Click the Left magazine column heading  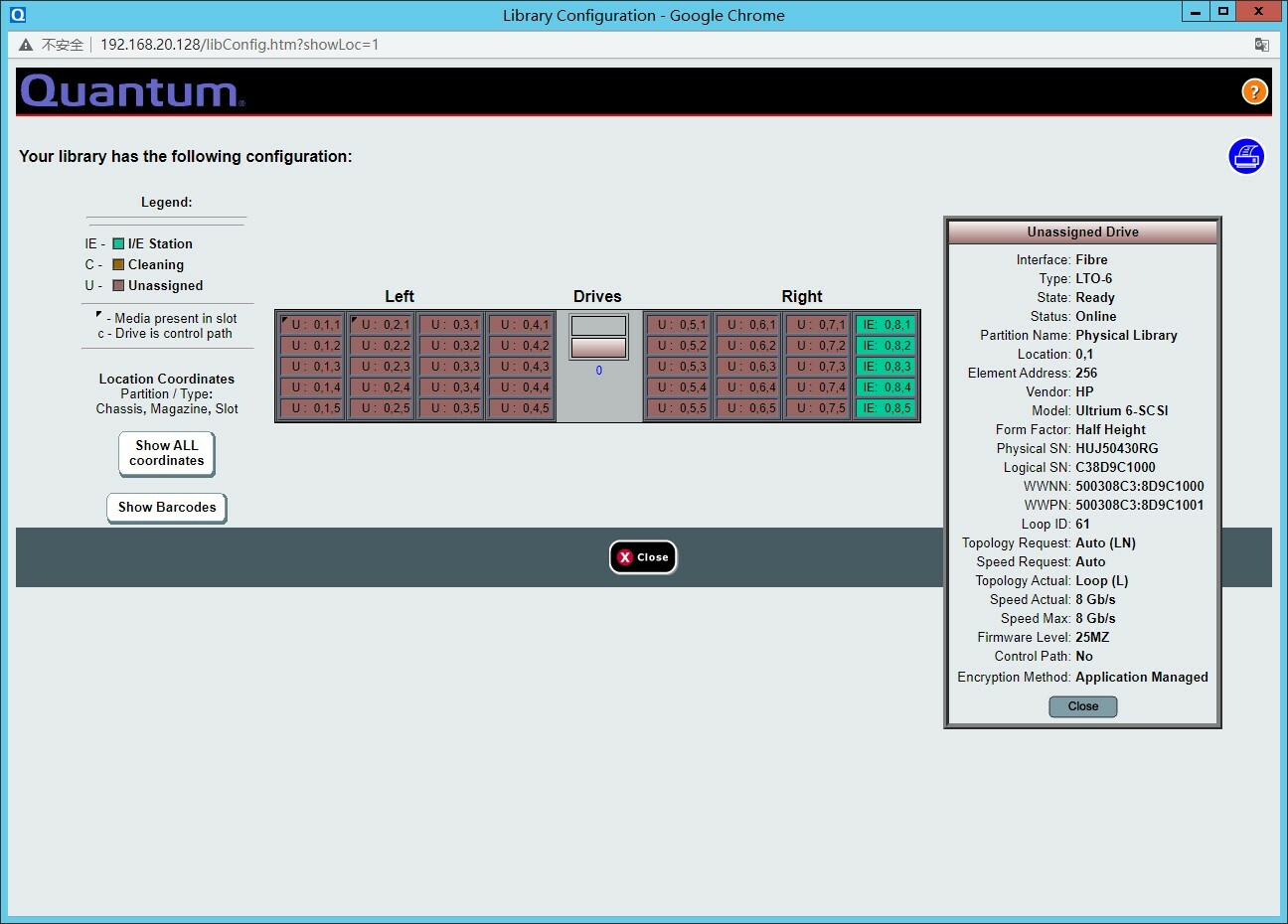[400, 296]
